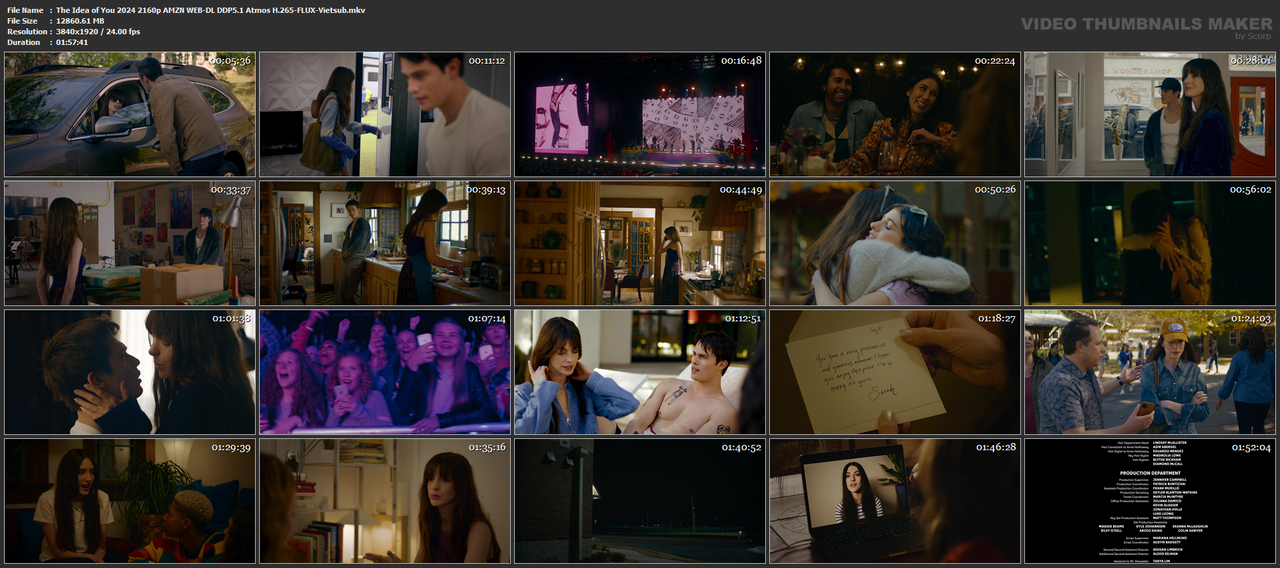Open the thumbnail in row three, column one
1280x568 pixels.
click(x=130, y=372)
